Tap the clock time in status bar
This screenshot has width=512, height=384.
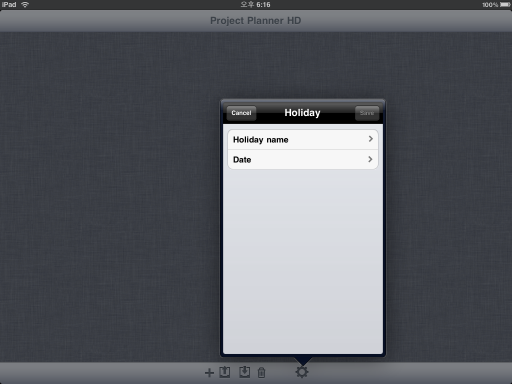coord(256,5)
